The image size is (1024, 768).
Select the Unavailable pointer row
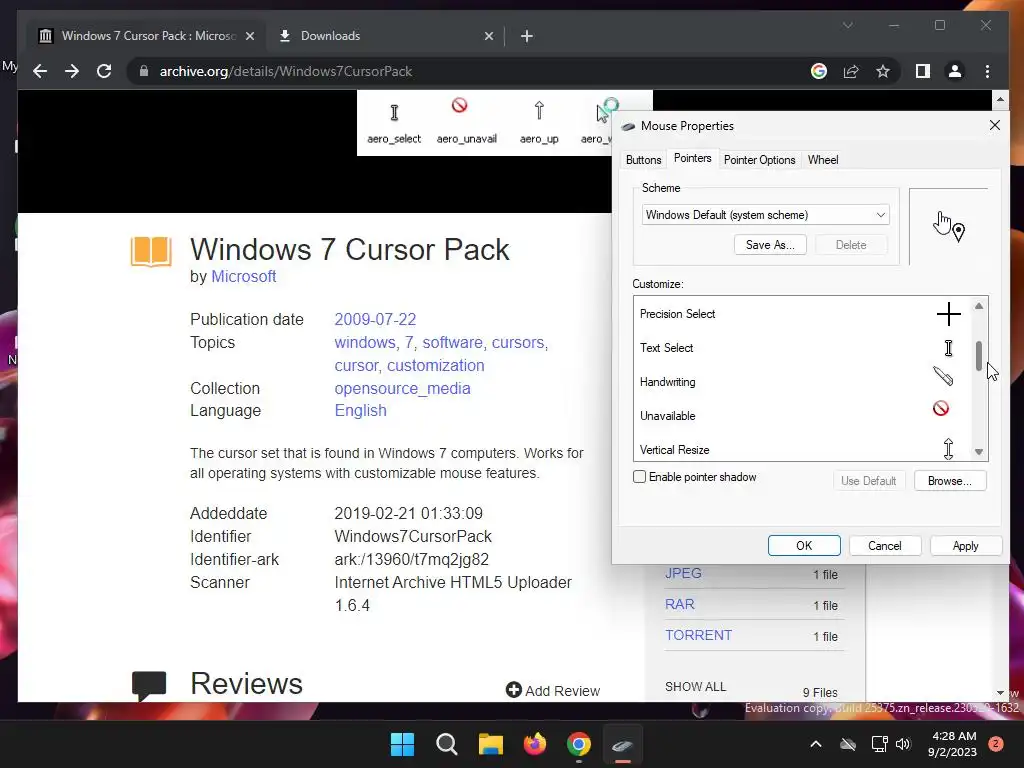(803, 416)
